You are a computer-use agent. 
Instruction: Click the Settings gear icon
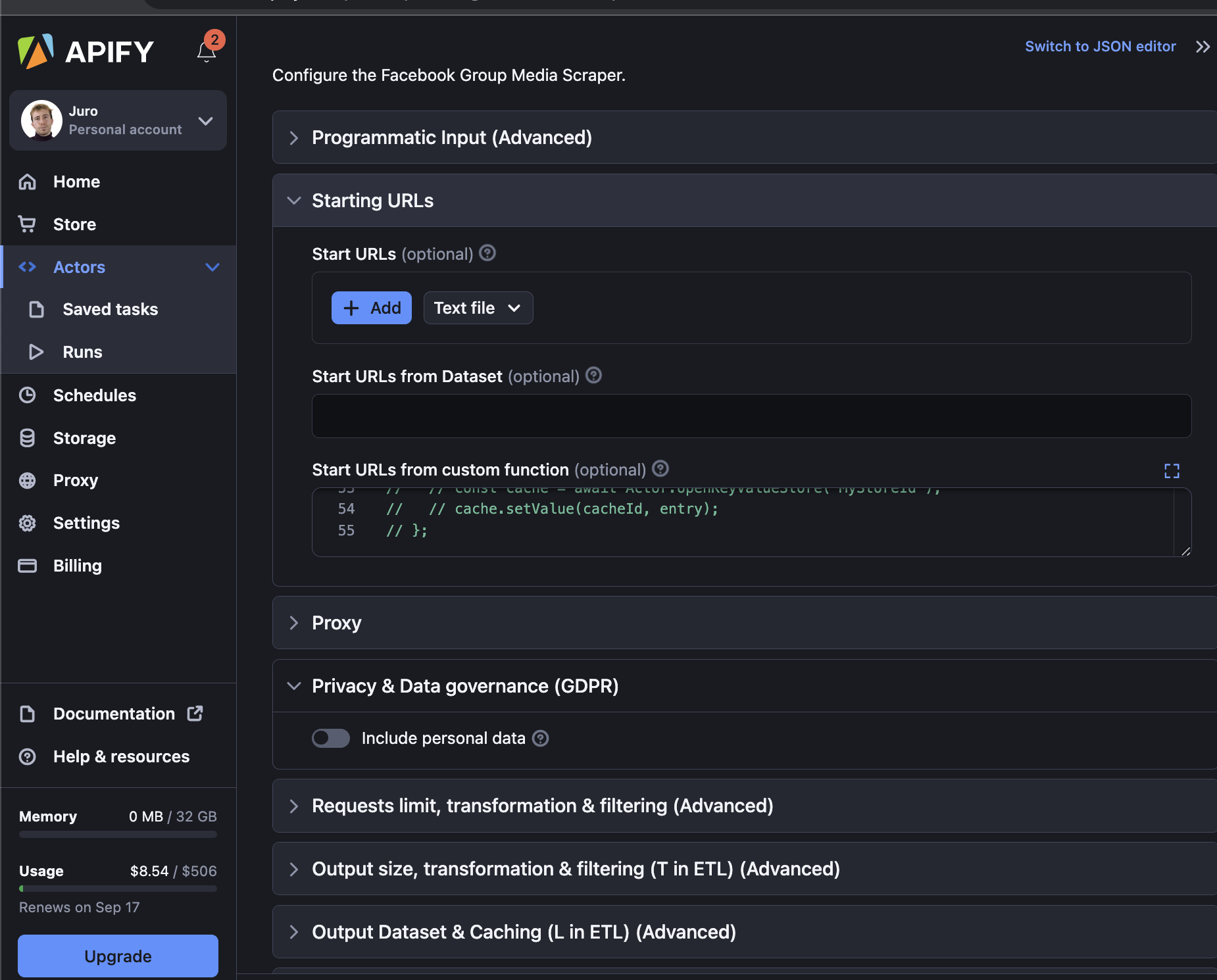(x=27, y=523)
